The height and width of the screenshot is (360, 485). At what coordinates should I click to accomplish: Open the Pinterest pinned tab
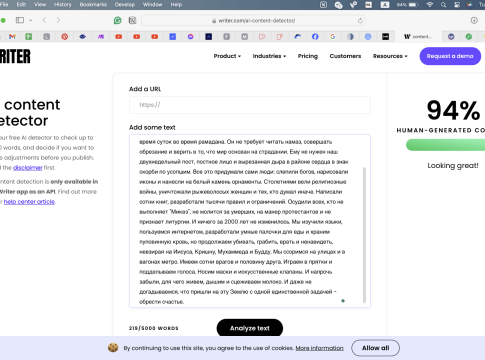click(x=65, y=37)
